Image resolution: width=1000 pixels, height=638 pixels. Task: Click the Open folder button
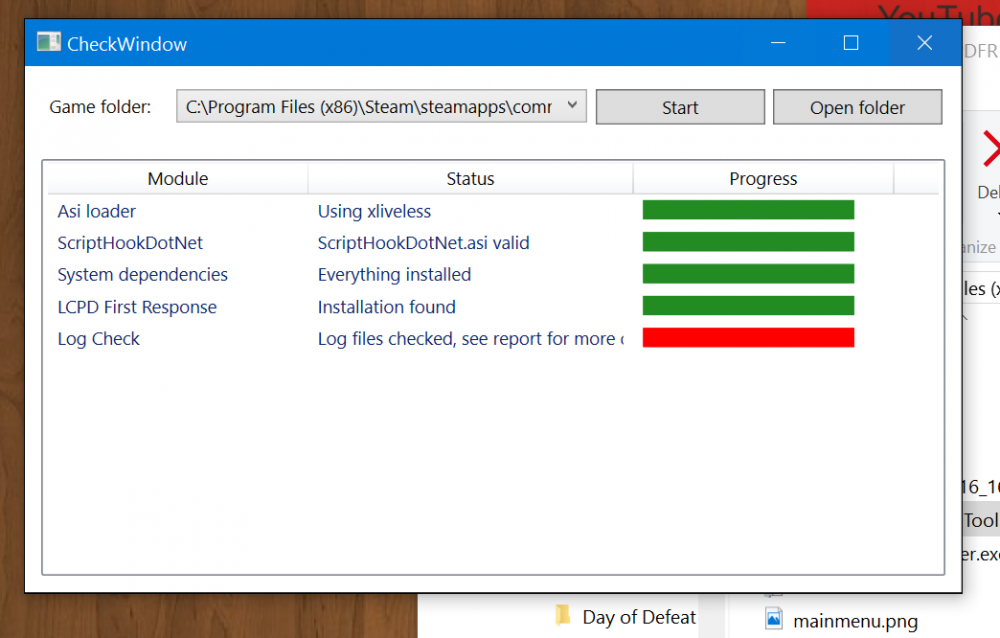(x=857, y=107)
